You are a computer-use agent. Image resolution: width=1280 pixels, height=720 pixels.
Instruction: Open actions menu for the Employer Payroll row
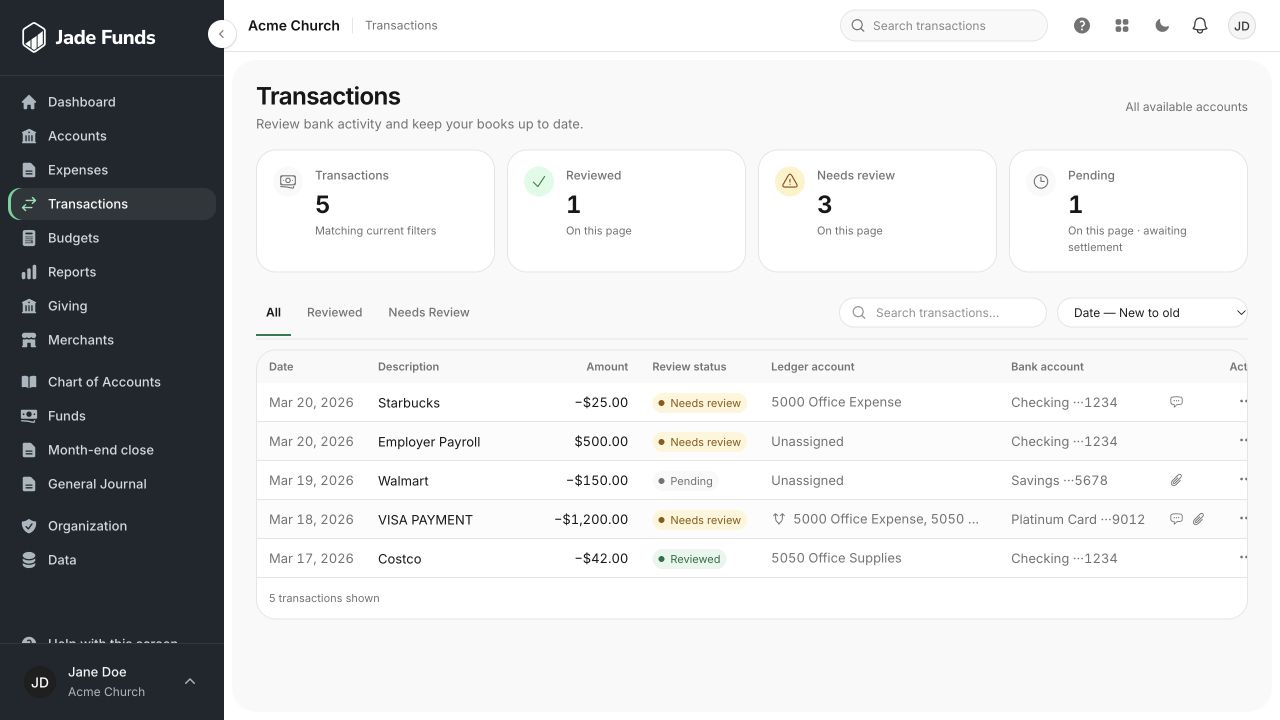pyautogui.click(x=1243, y=440)
